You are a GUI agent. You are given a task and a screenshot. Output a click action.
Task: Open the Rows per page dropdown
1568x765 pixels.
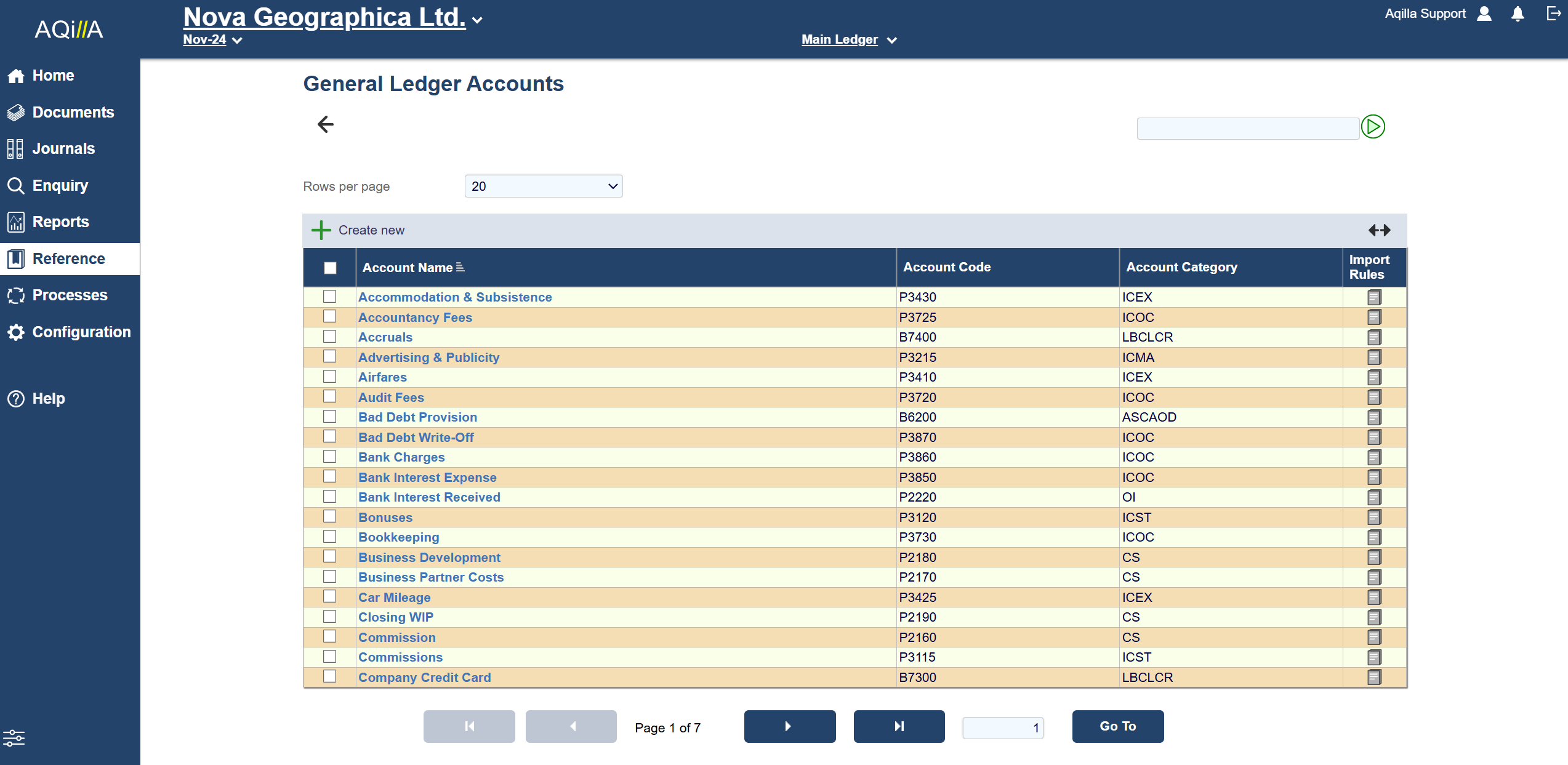point(543,186)
